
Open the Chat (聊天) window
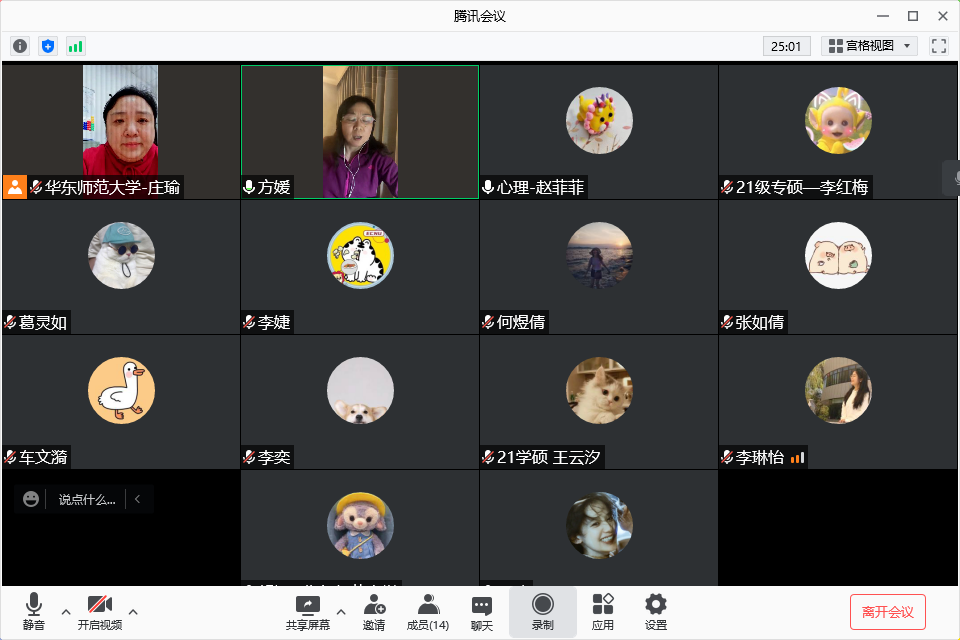pos(481,612)
